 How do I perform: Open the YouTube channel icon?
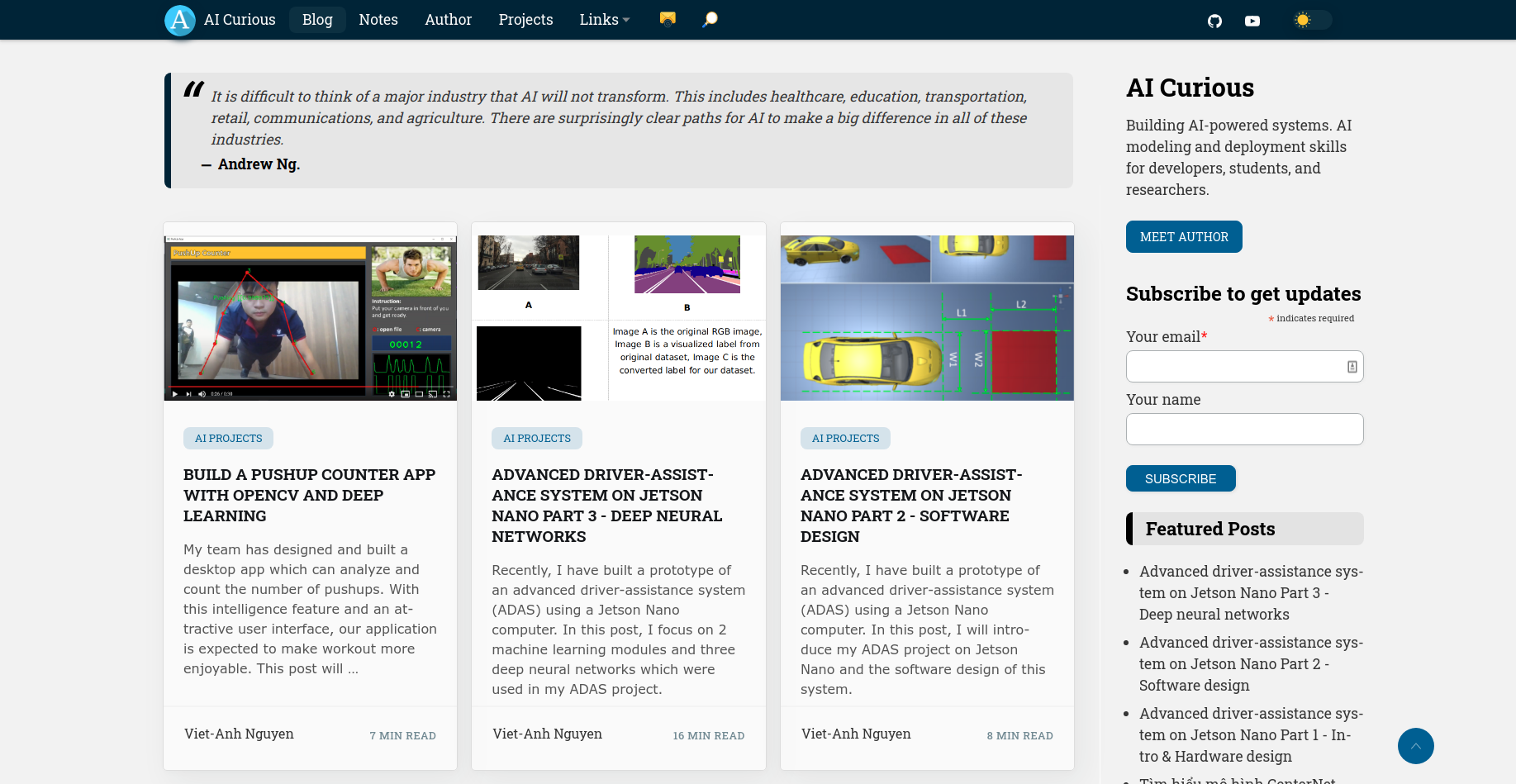(x=1252, y=21)
